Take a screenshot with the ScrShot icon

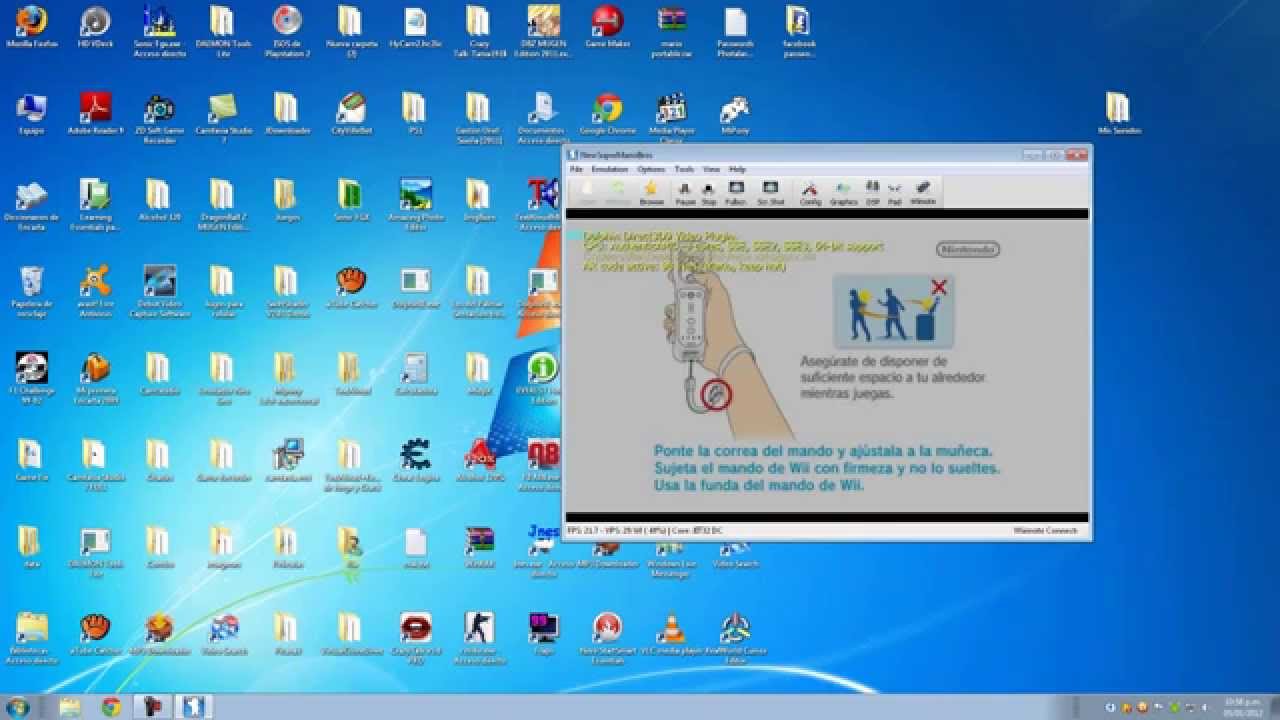[x=770, y=191]
